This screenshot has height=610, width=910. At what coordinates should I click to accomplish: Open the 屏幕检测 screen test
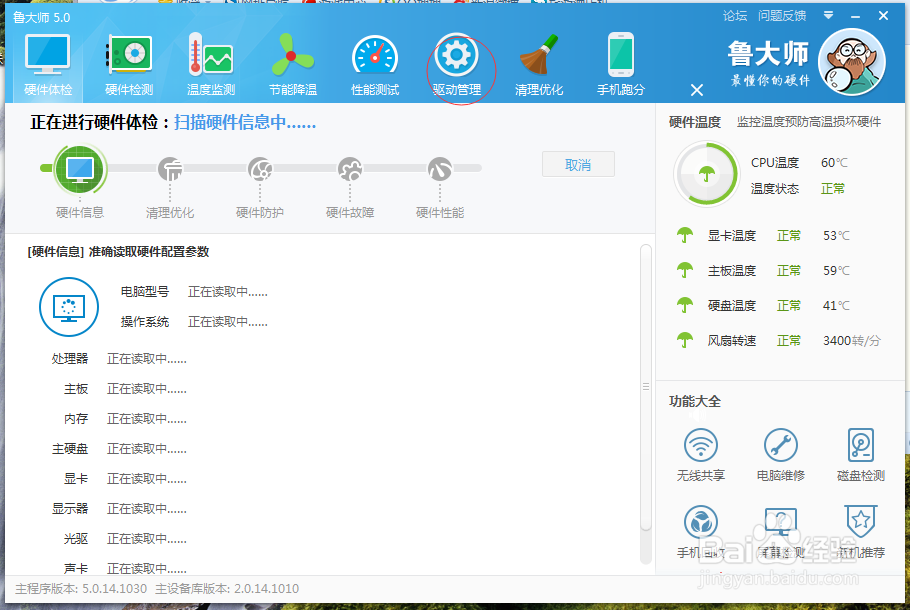click(781, 530)
